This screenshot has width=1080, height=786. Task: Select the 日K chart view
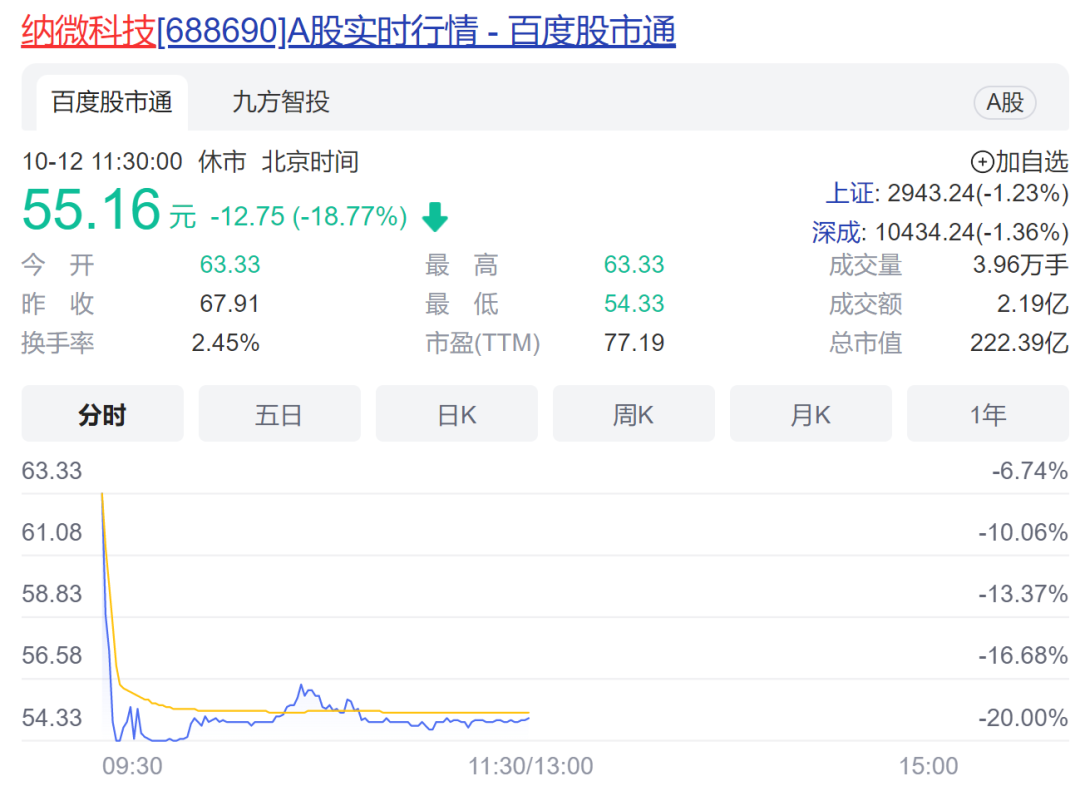tap(456, 414)
